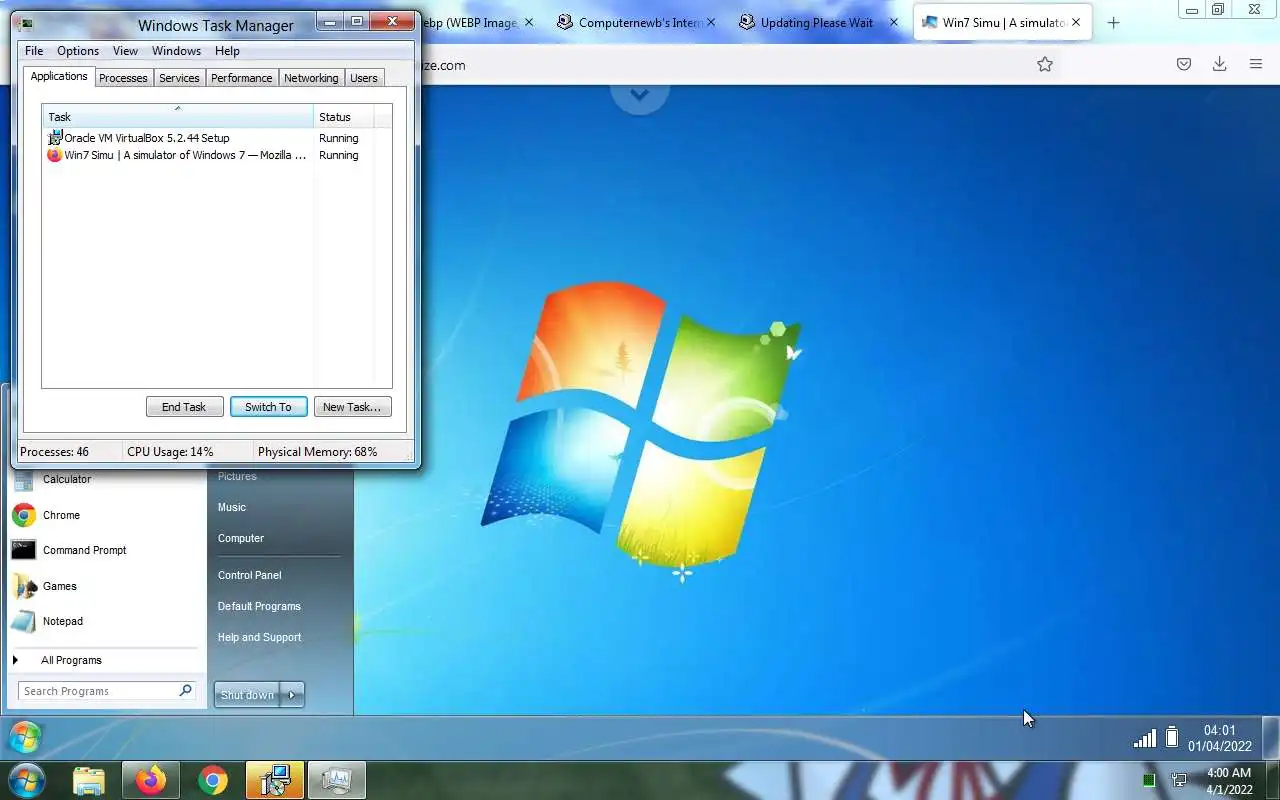Click the Calculator icon in the Start menu
The height and width of the screenshot is (800, 1280).
click(x=24, y=480)
